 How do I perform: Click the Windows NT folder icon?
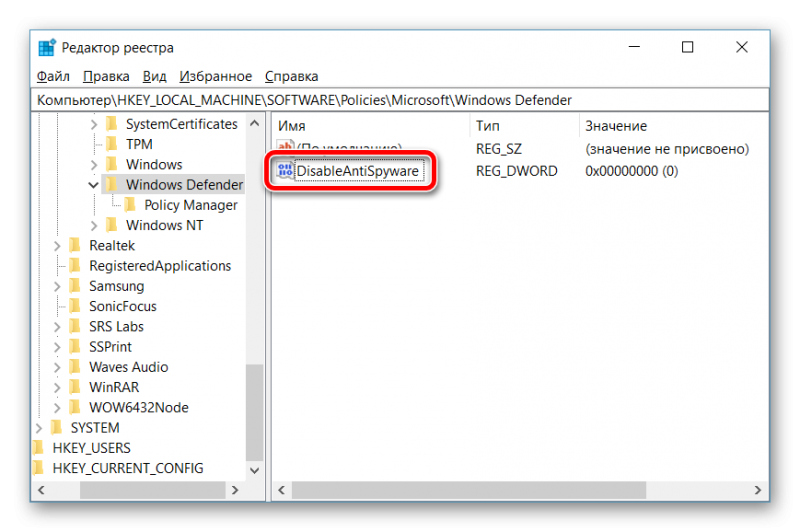pos(112,225)
